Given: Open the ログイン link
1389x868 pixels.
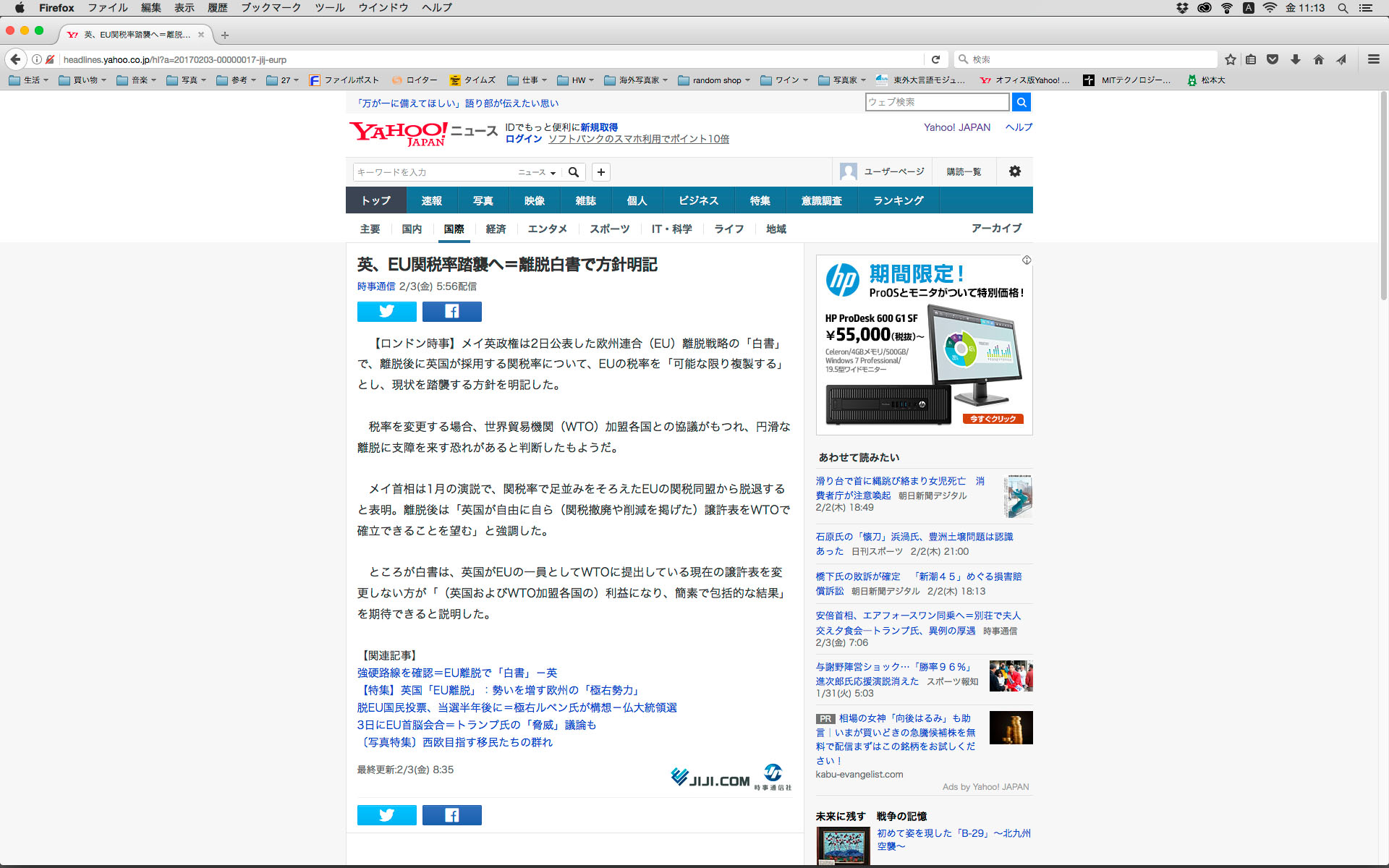Looking at the screenshot, I should 523,139.
